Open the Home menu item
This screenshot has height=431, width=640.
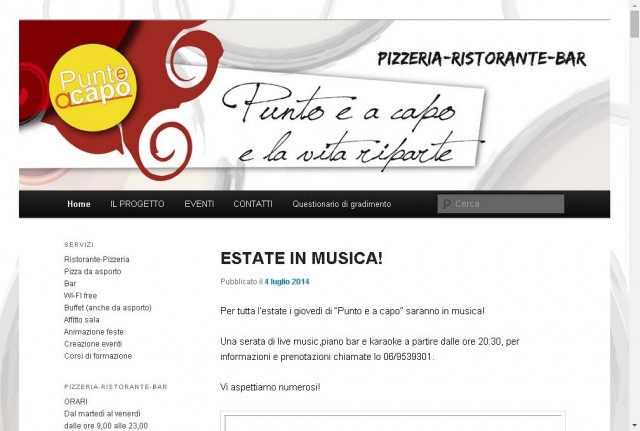(x=79, y=204)
